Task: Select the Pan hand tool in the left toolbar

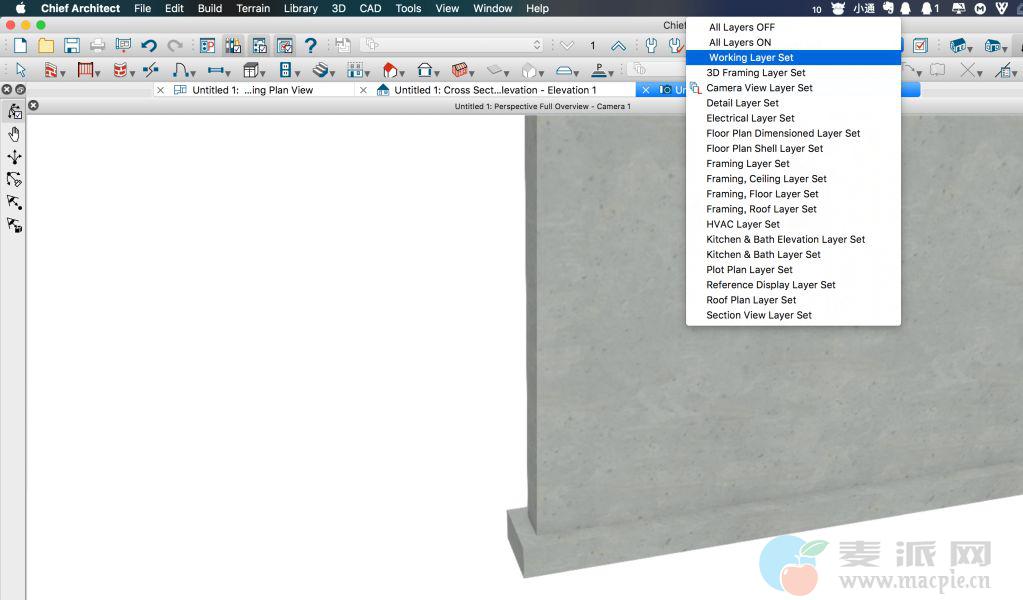Action: click(14, 135)
